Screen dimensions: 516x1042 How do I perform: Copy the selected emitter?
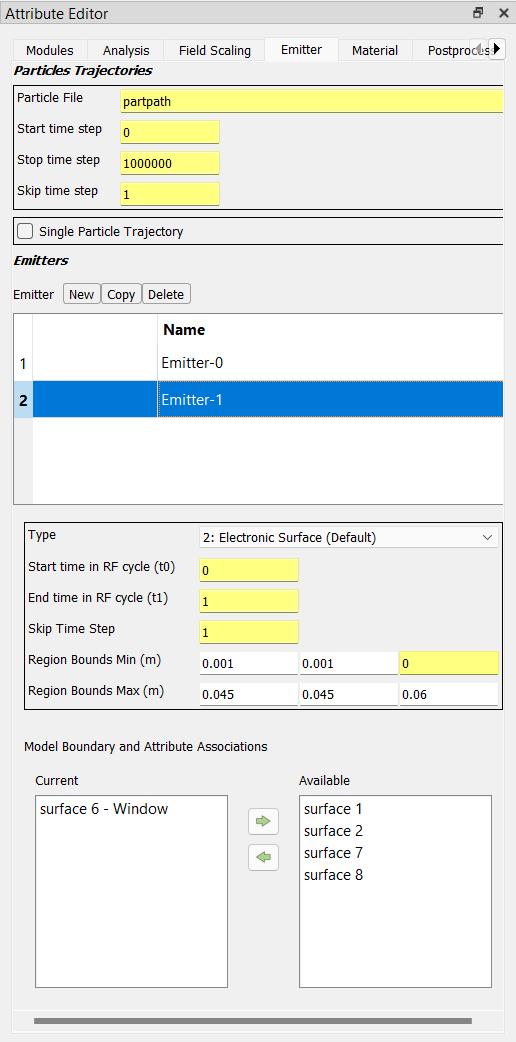(x=121, y=294)
